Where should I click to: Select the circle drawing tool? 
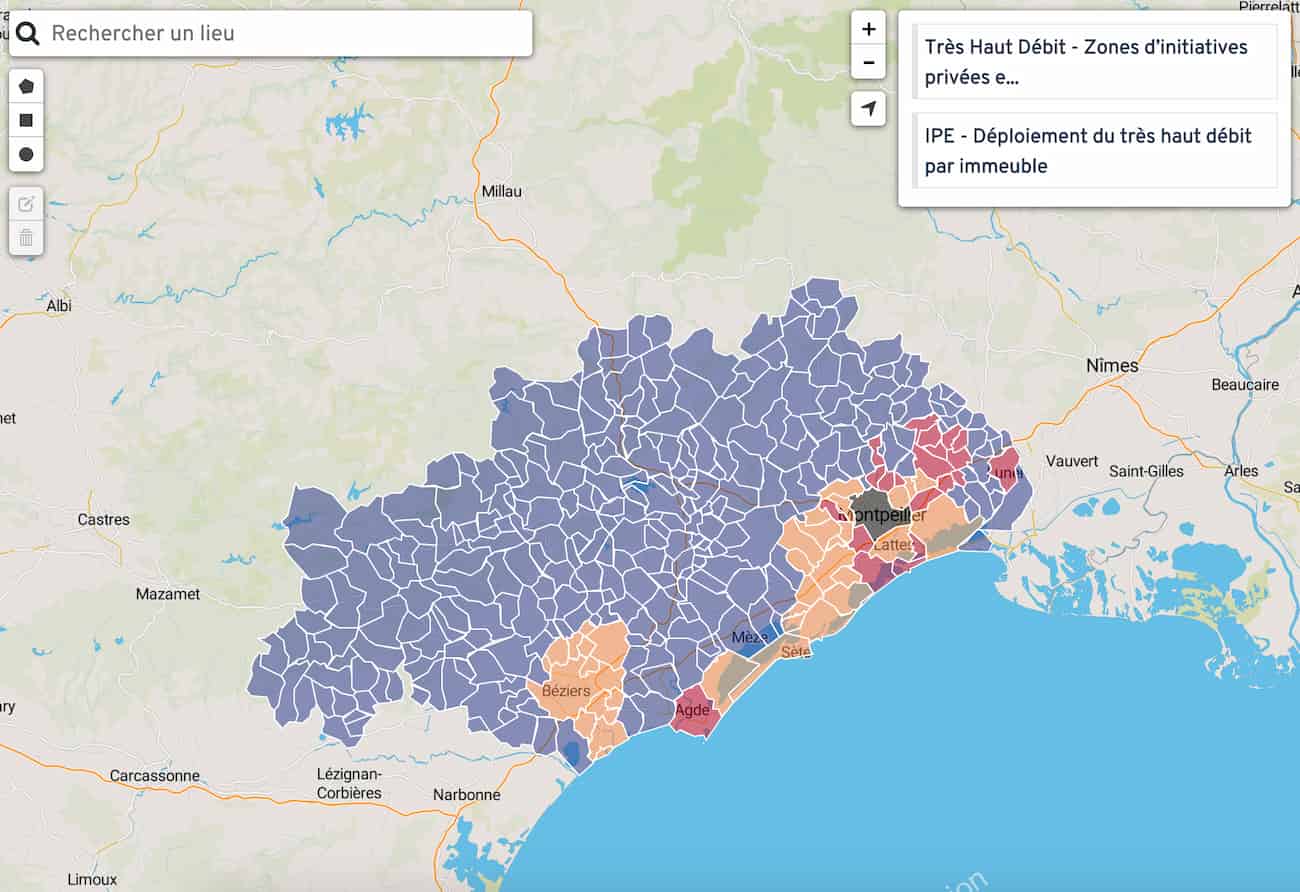[27, 155]
